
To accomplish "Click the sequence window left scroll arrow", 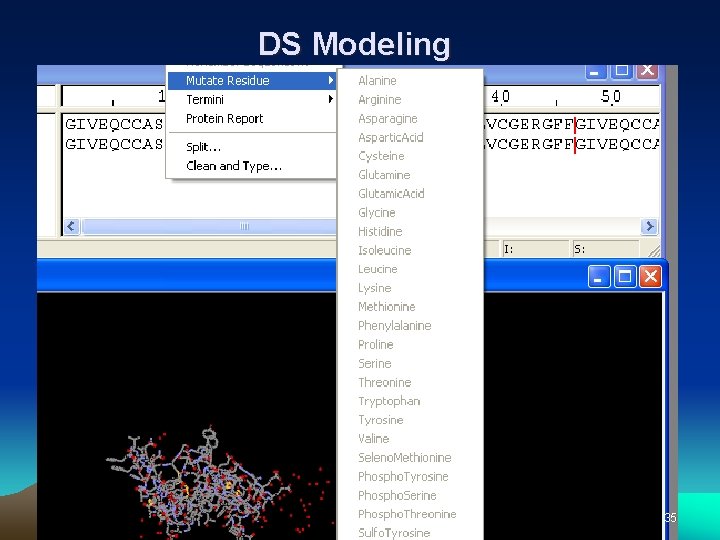I will pos(71,226).
